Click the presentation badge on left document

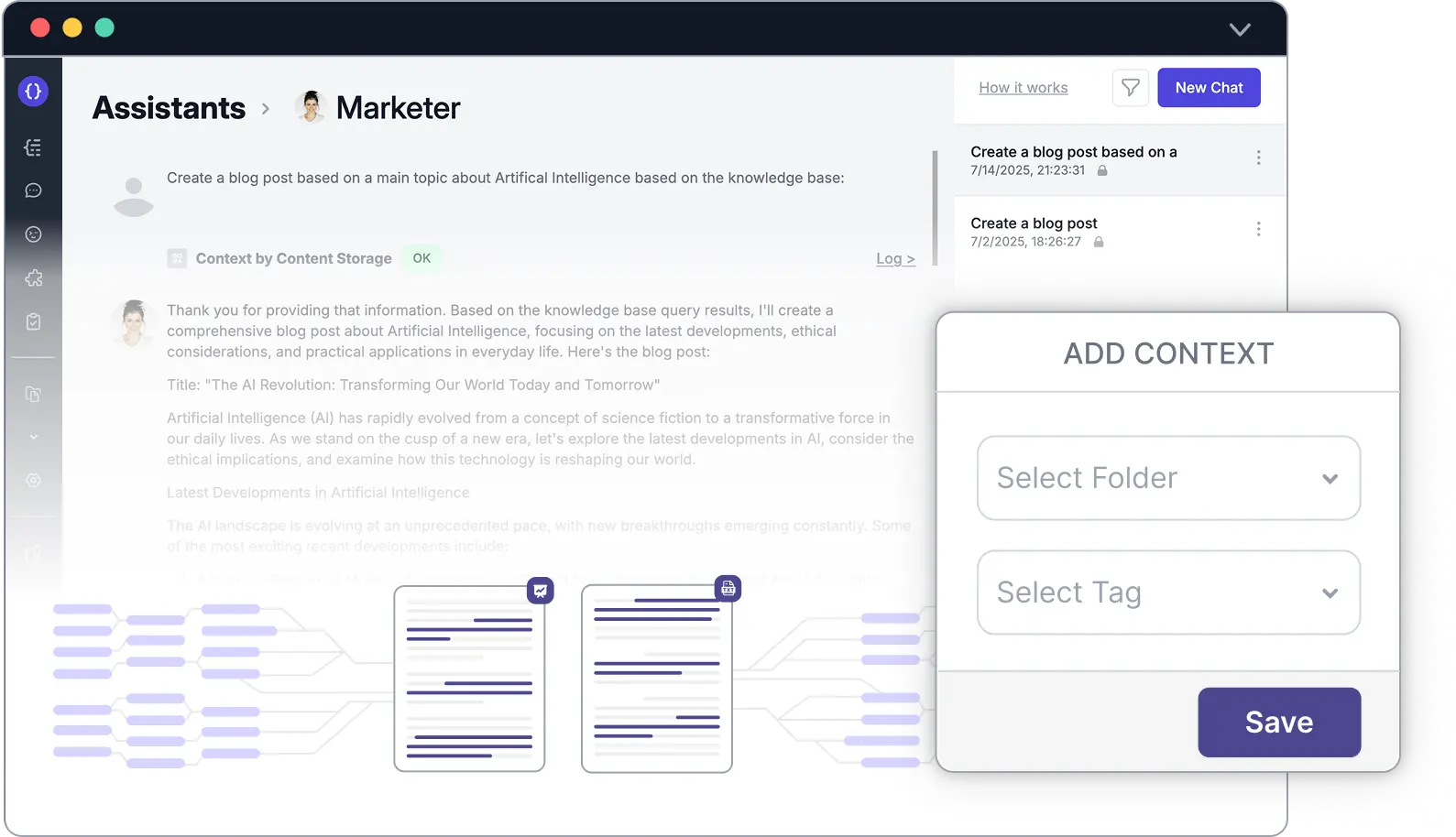[541, 591]
